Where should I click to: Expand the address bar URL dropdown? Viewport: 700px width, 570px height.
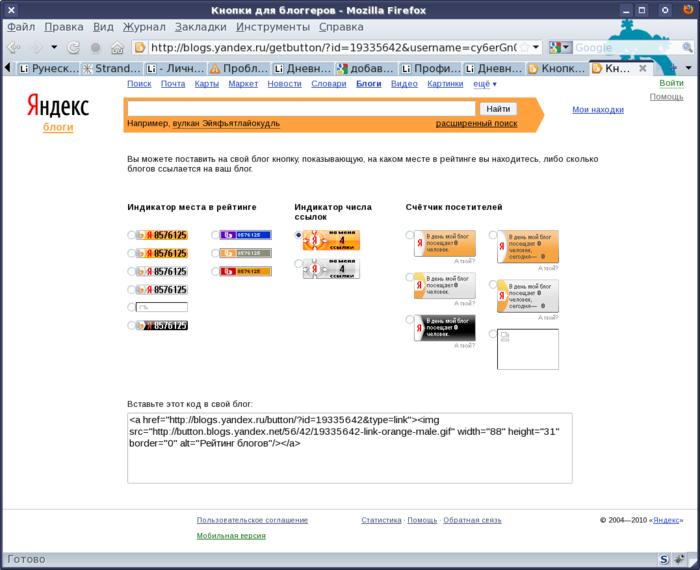[536, 47]
